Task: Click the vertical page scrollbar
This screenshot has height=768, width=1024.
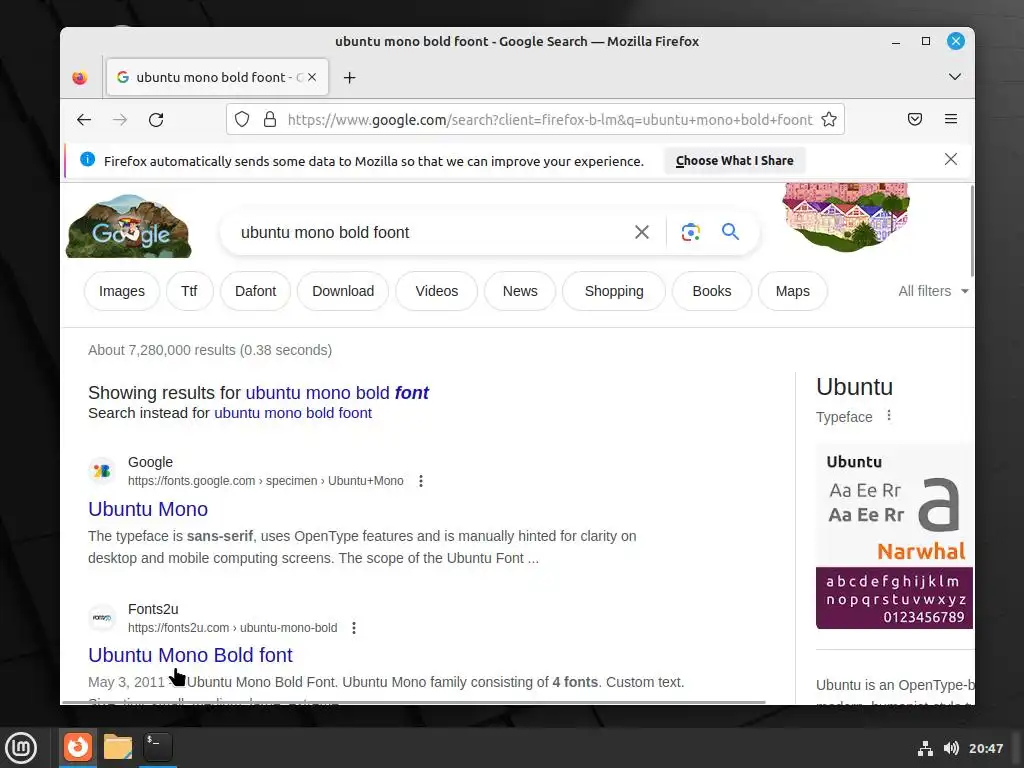Action: (972, 231)
